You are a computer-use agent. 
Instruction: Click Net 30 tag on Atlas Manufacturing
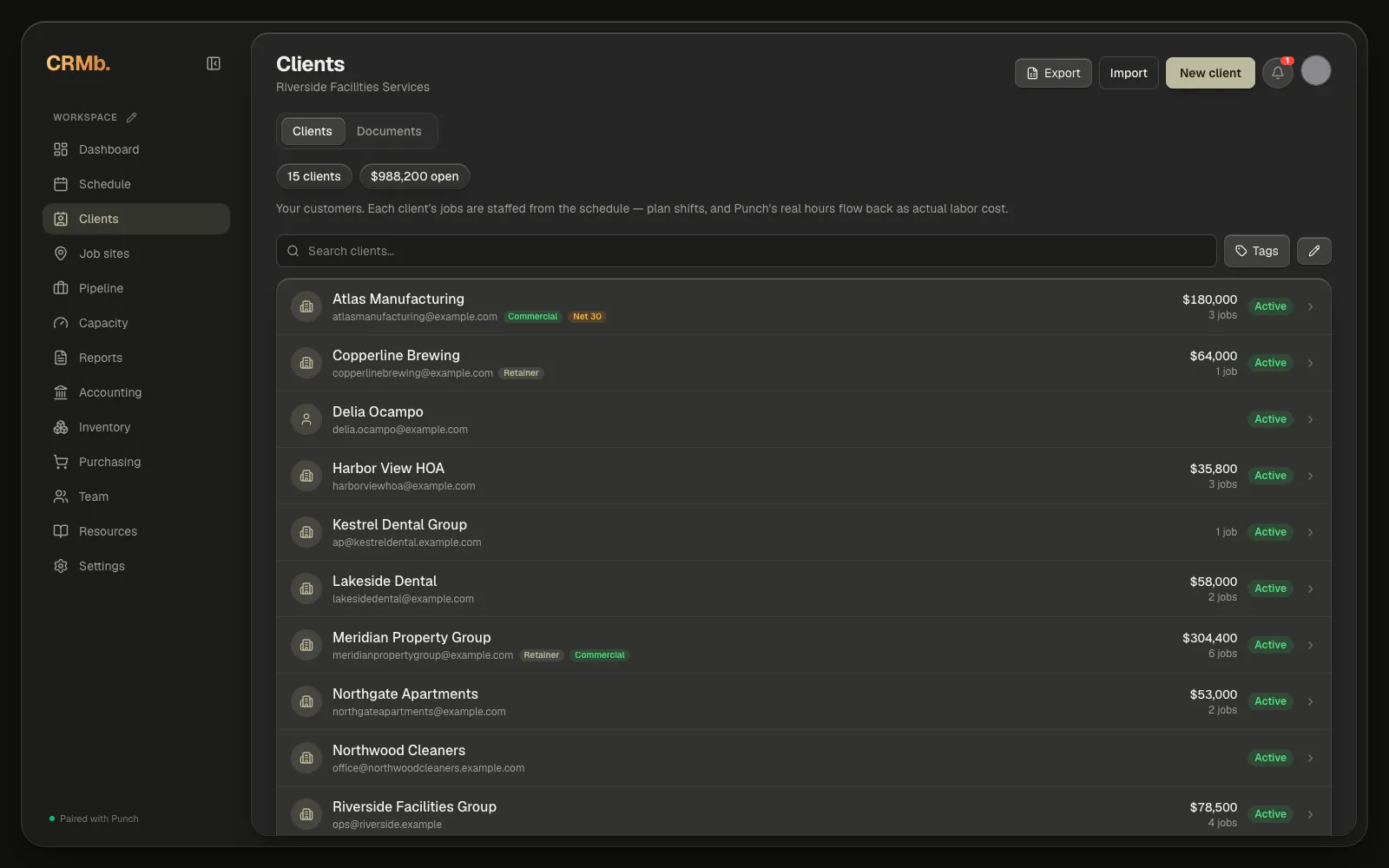pos(587,317)
